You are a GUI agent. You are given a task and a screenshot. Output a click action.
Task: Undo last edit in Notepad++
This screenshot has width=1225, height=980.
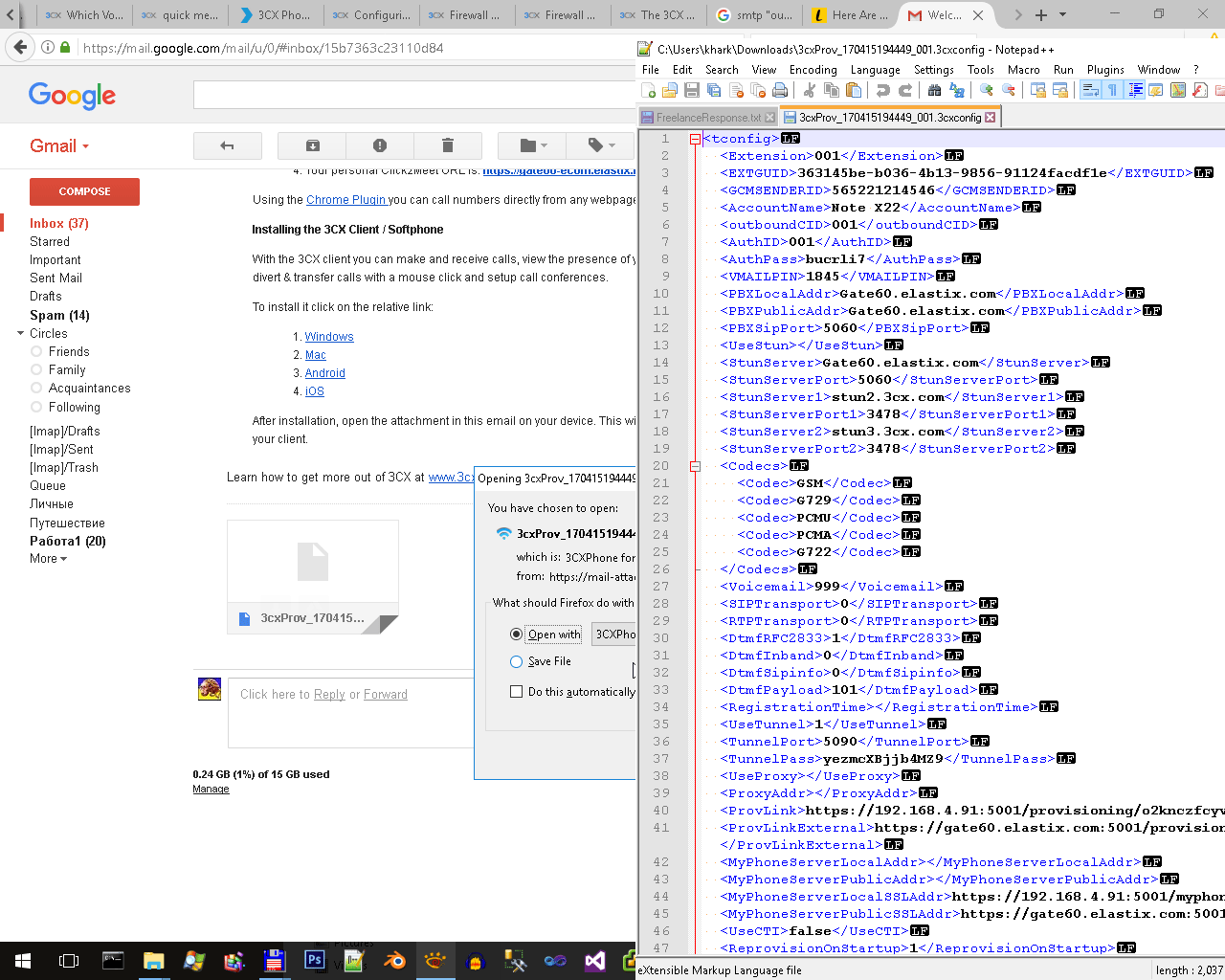coord(883,90)
